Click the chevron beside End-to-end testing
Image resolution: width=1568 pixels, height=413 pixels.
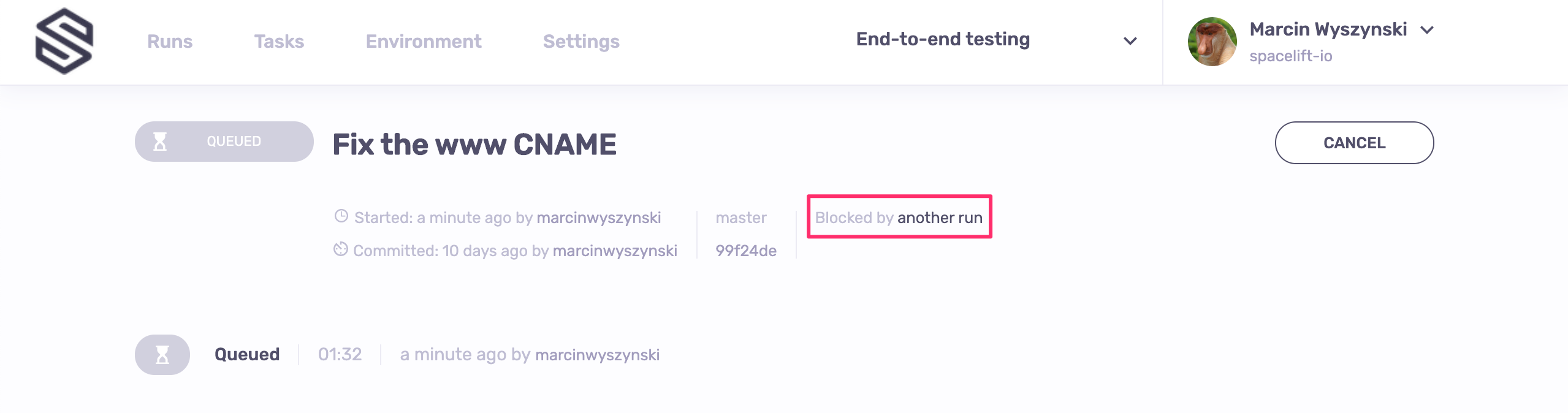1130,41
